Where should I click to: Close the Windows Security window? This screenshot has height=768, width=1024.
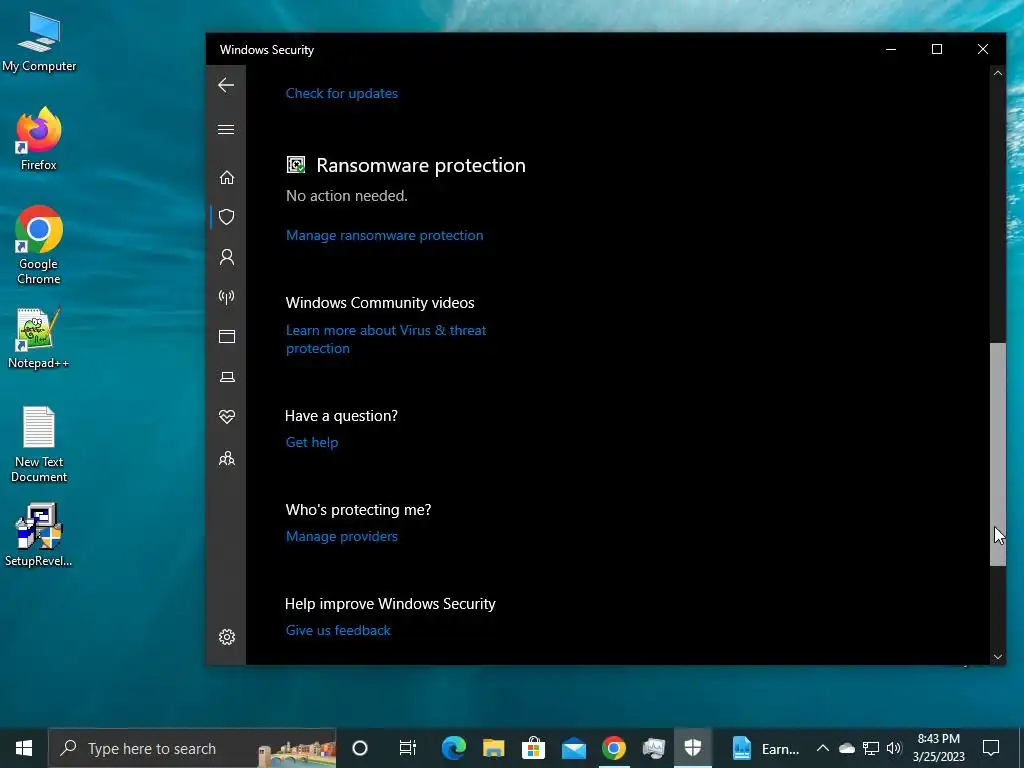coord(982,49)
